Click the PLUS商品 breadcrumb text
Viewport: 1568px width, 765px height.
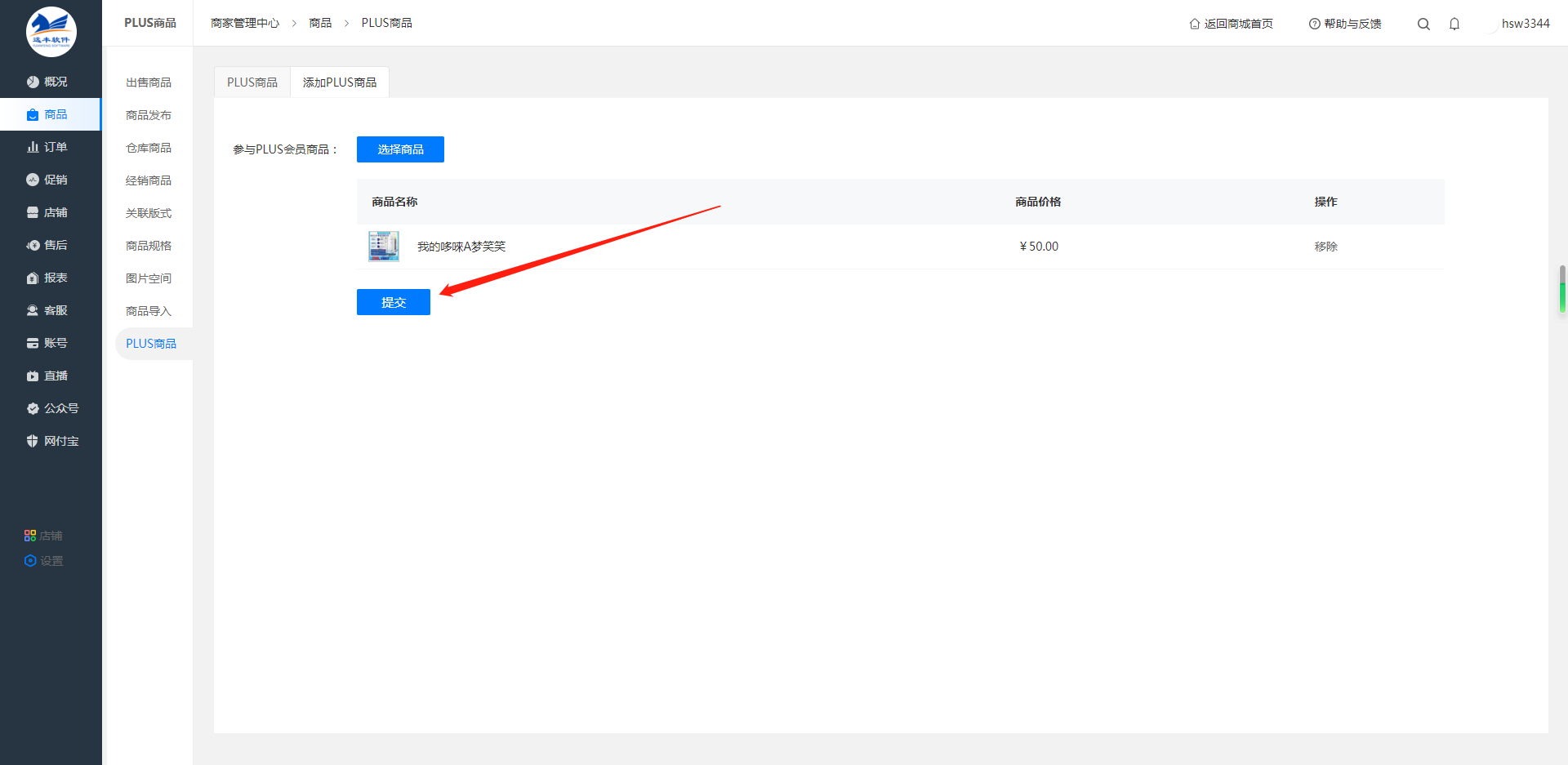coord(386,23)
